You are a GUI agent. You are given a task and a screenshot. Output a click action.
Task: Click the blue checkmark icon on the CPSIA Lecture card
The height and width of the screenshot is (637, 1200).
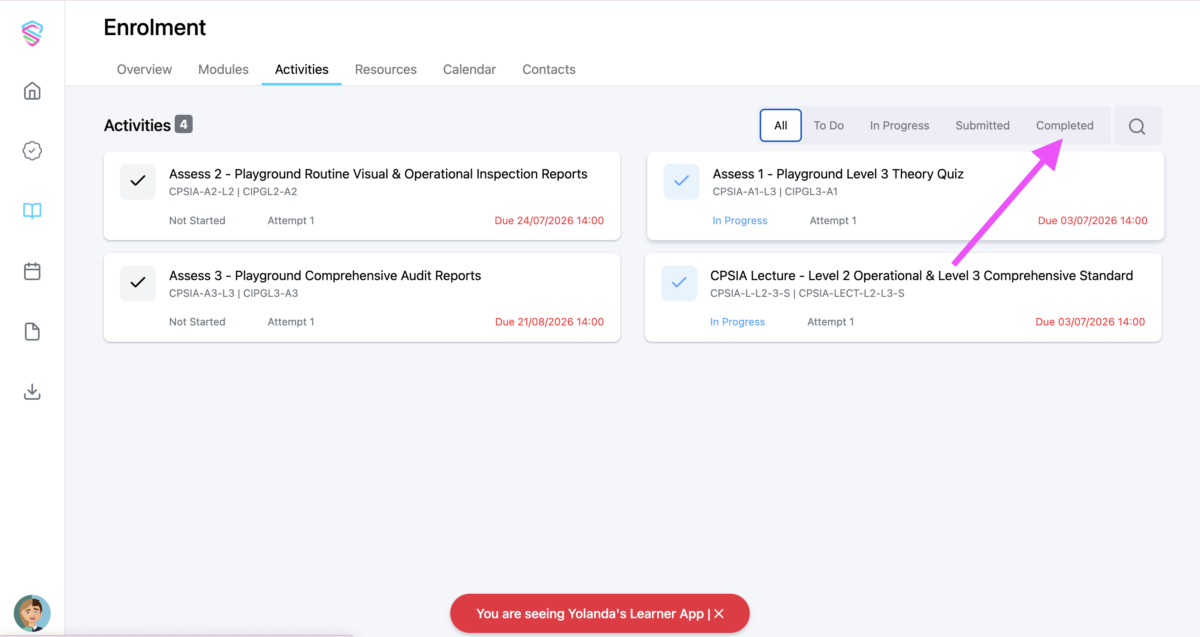click(x=679, y=283)
